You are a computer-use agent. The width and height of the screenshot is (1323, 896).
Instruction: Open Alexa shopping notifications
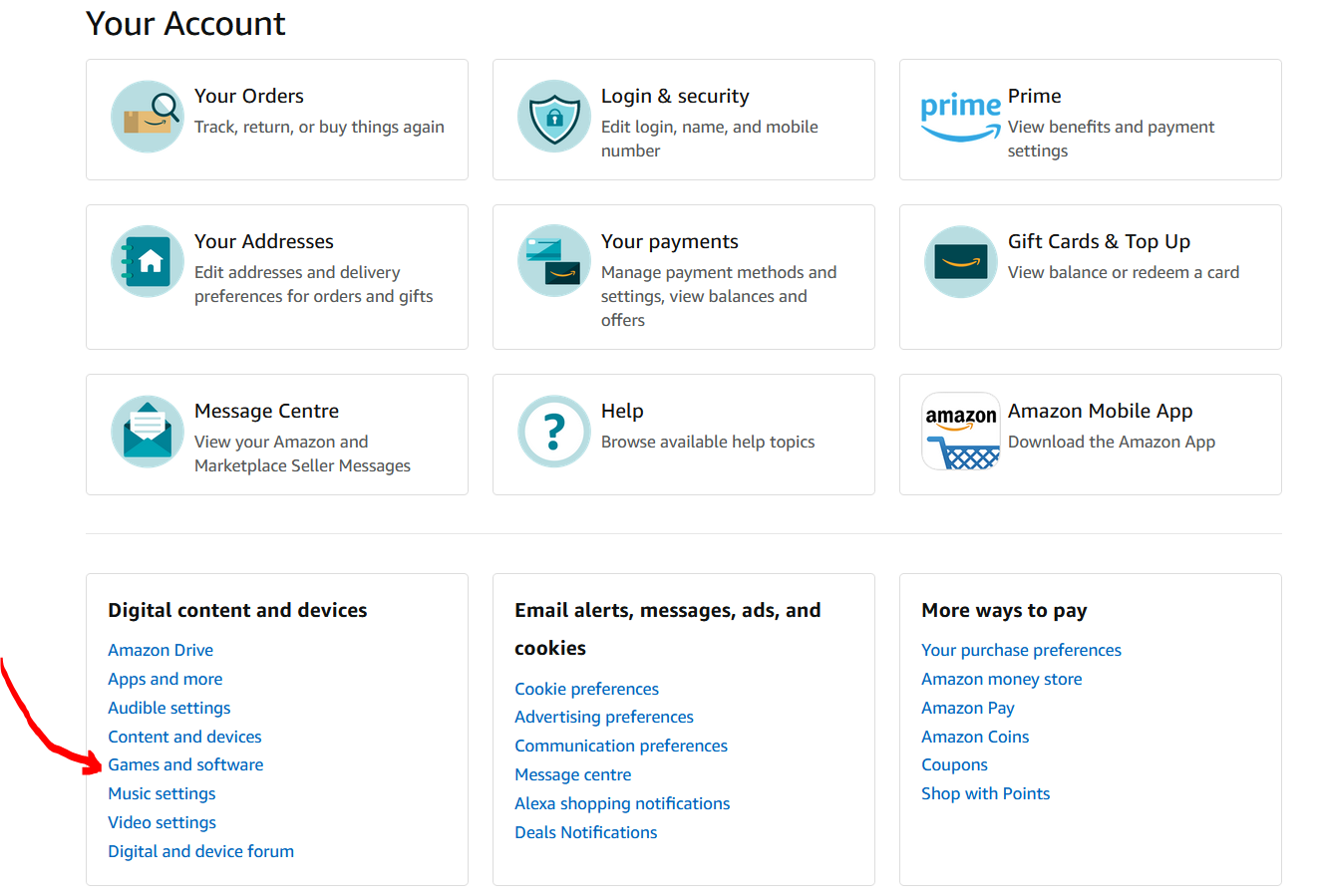click(622, 803)
